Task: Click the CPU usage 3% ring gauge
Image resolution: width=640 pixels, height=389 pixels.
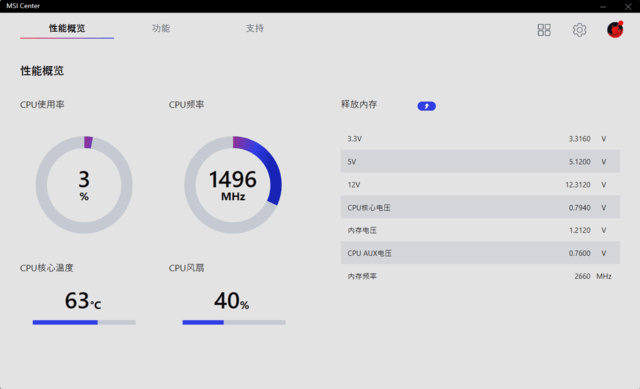Action: pyautogui.click(x=84, y=185)
